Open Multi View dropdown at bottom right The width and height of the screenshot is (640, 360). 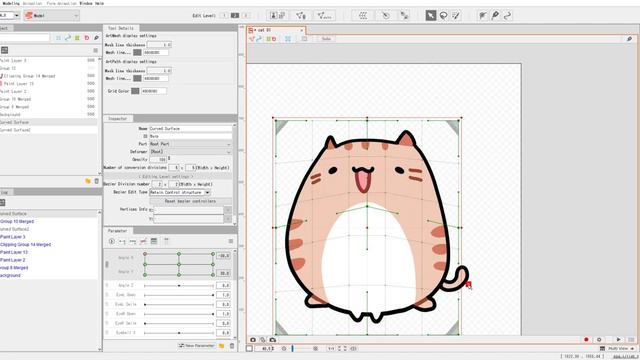click(622, 349)
